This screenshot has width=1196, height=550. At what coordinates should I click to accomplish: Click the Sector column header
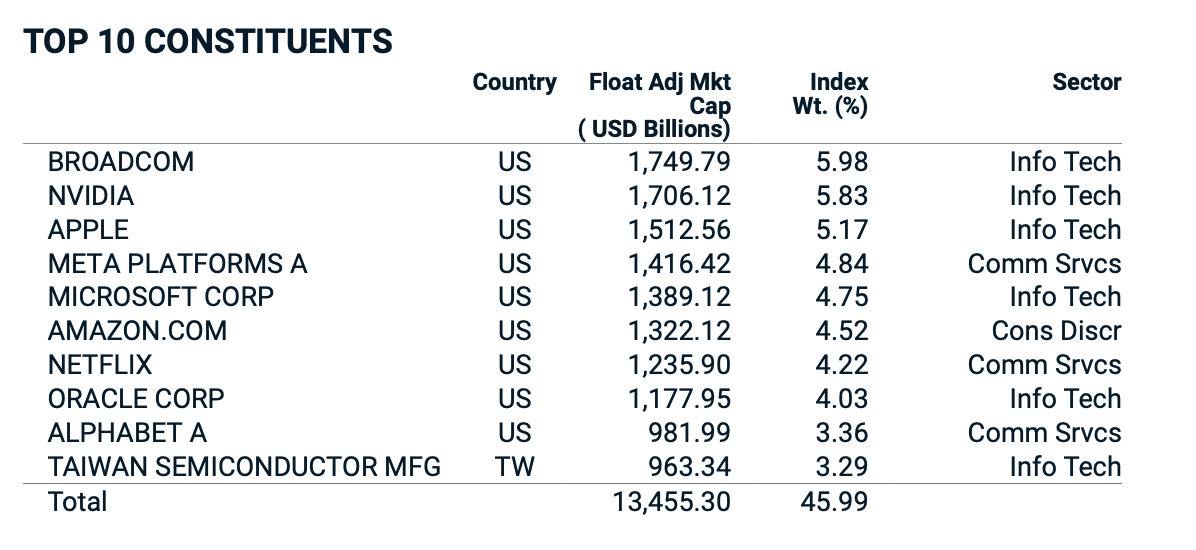[1086, 82]
